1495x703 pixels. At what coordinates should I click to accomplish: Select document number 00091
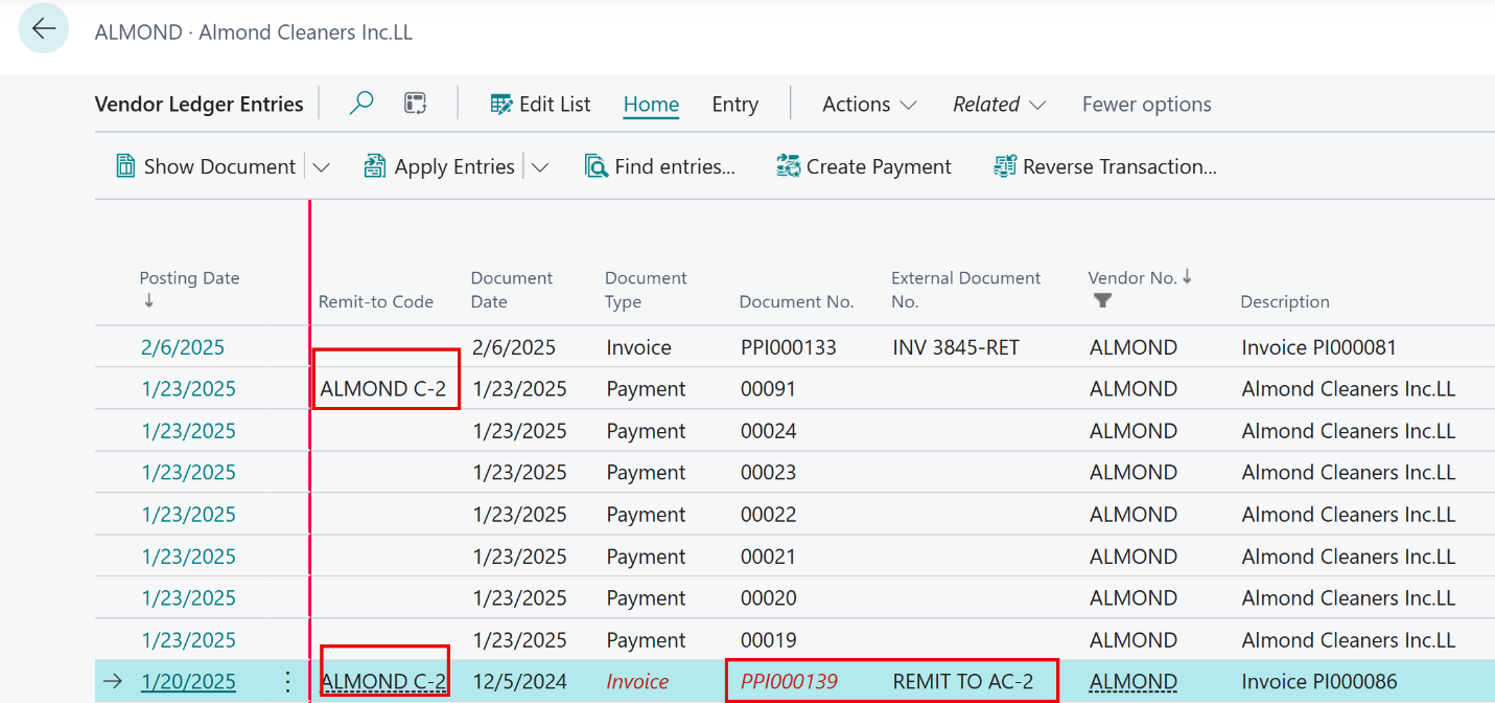point(769,389)
